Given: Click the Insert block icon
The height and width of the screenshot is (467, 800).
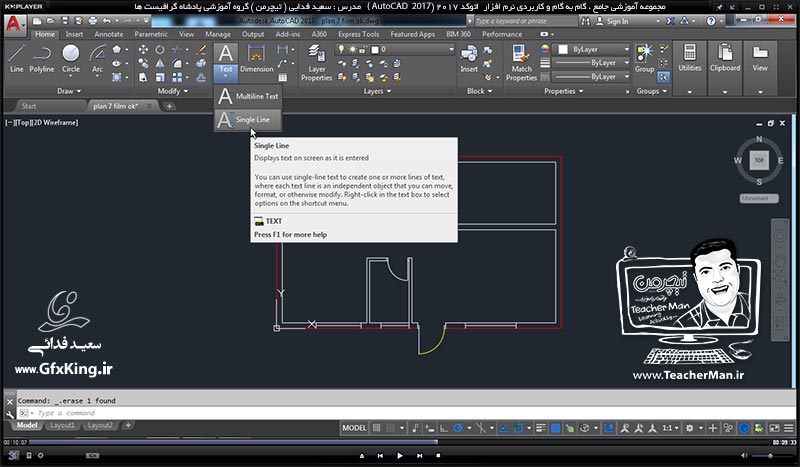Looking at the screenshot, I should point(468,58).
